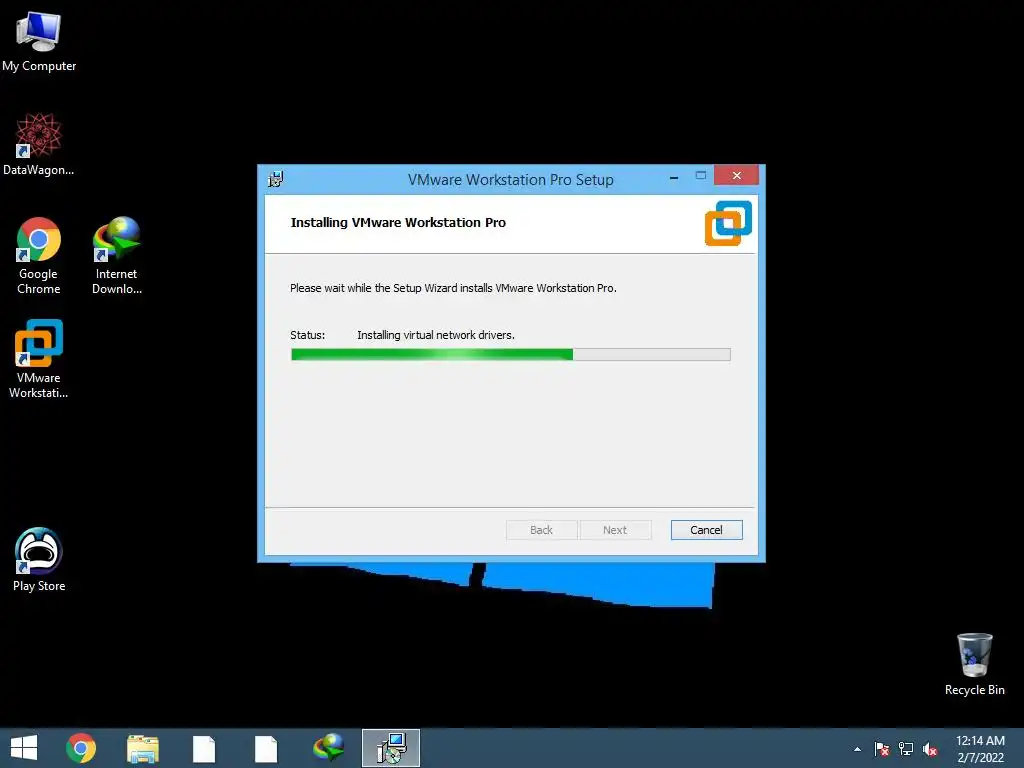
Task: Select the VMware installer taskbar button
Action: pyautogui.click(x=391, y=748)
